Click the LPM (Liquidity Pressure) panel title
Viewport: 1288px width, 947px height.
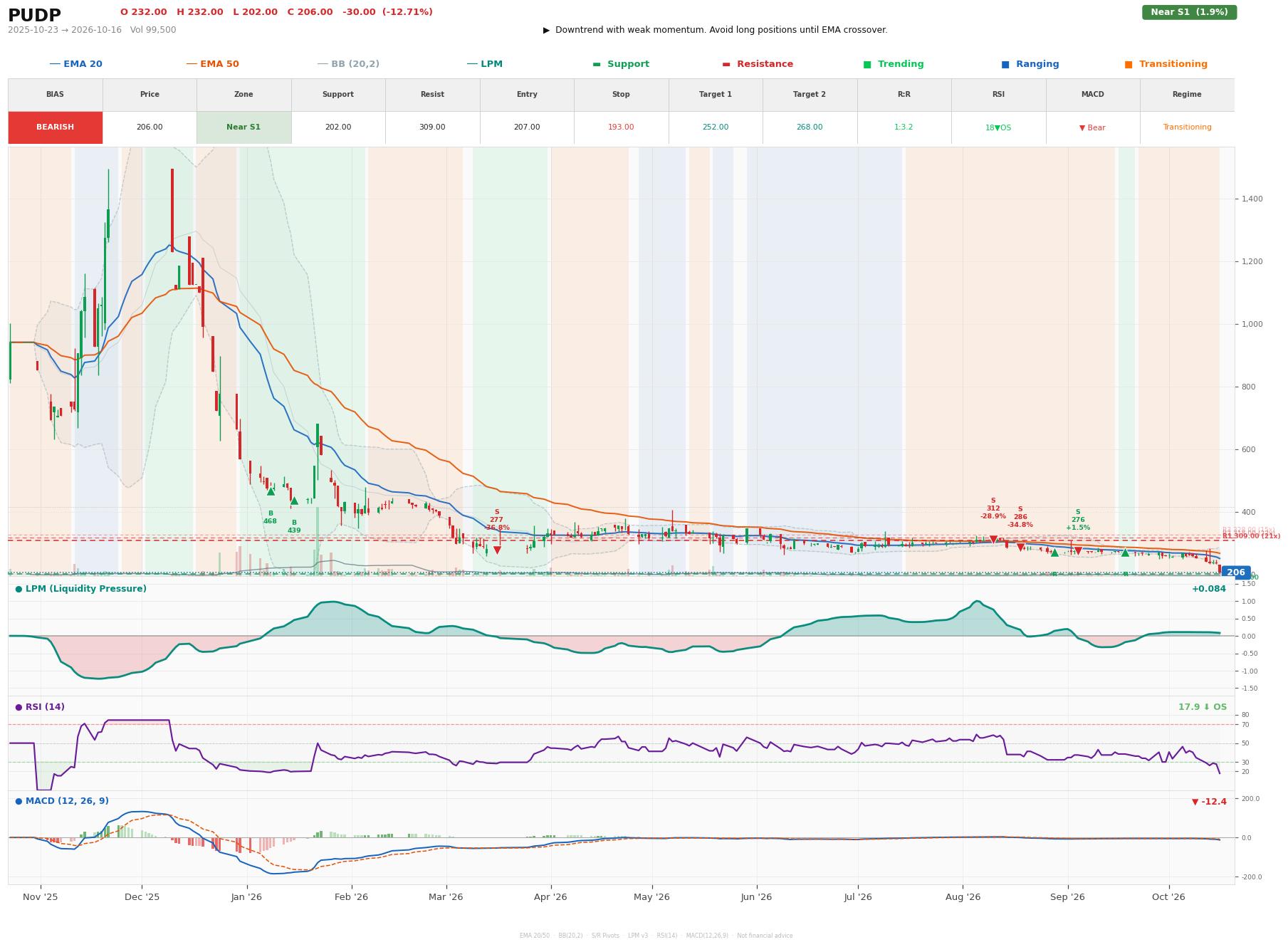point(80,589)
